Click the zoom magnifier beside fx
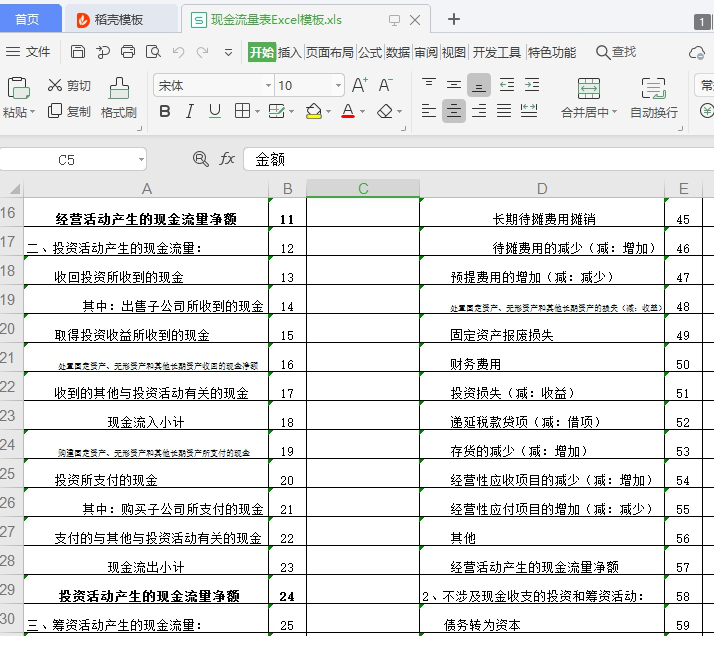The width and height of the screenshot is (714, 661). (200, 159)
